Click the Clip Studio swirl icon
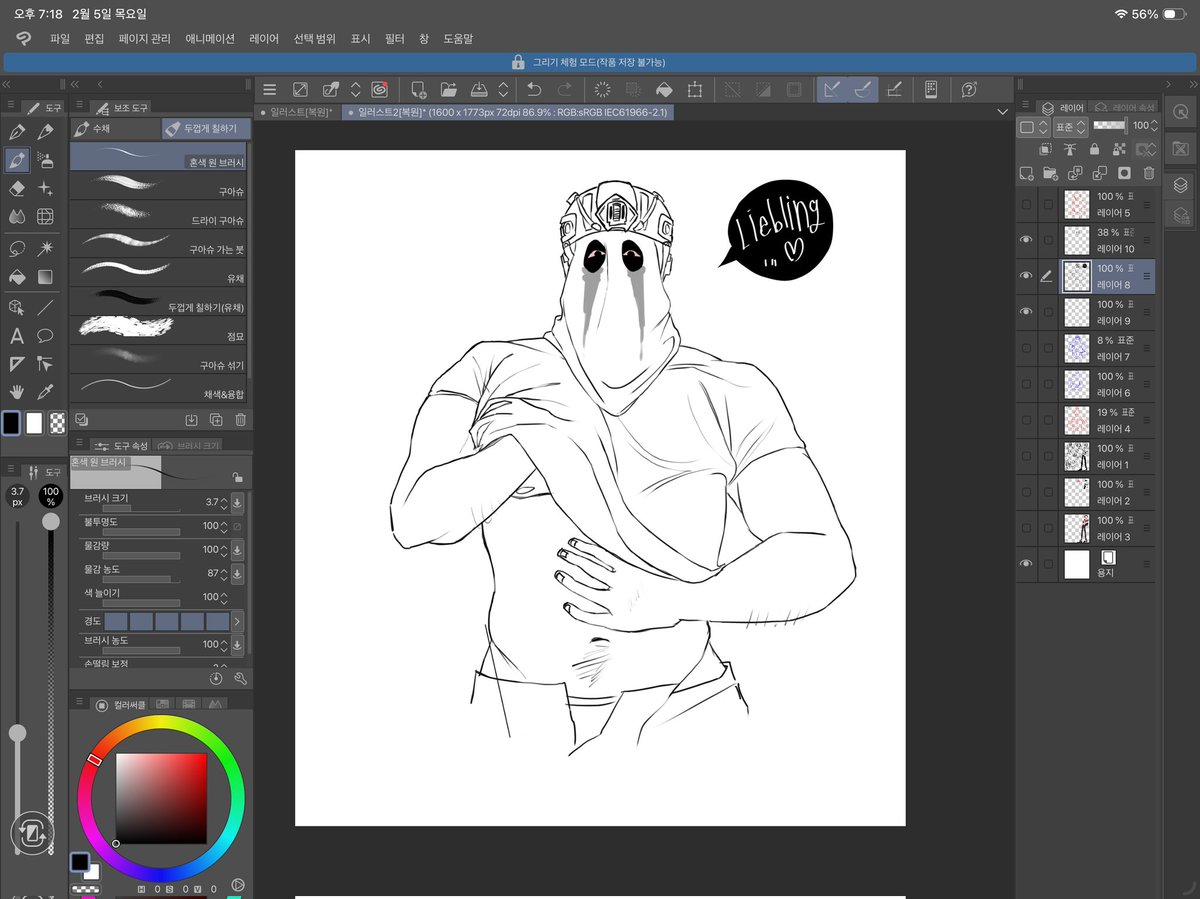 point(379,89)
